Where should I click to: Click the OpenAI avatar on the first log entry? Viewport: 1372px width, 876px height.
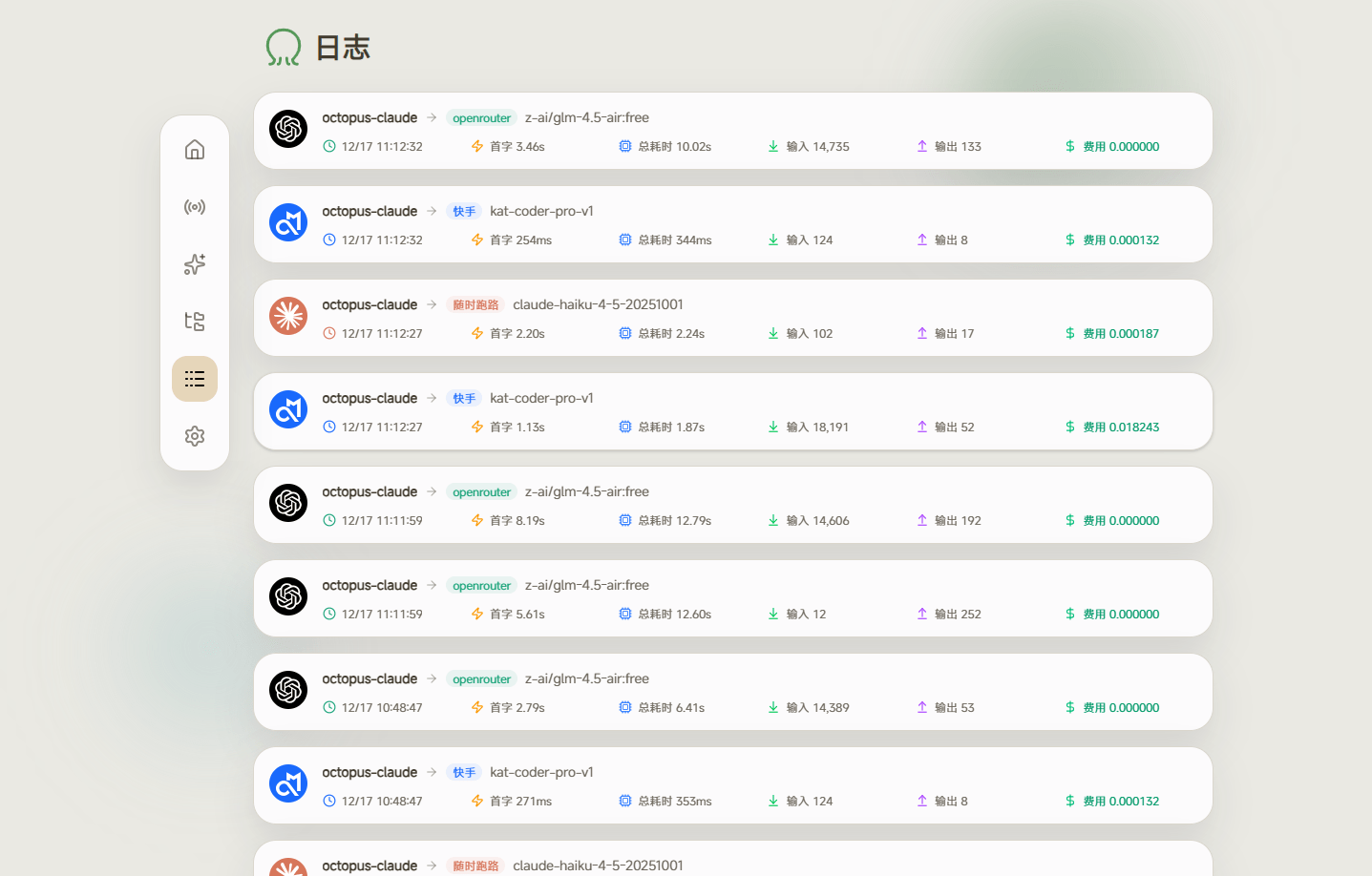[288, 129]
